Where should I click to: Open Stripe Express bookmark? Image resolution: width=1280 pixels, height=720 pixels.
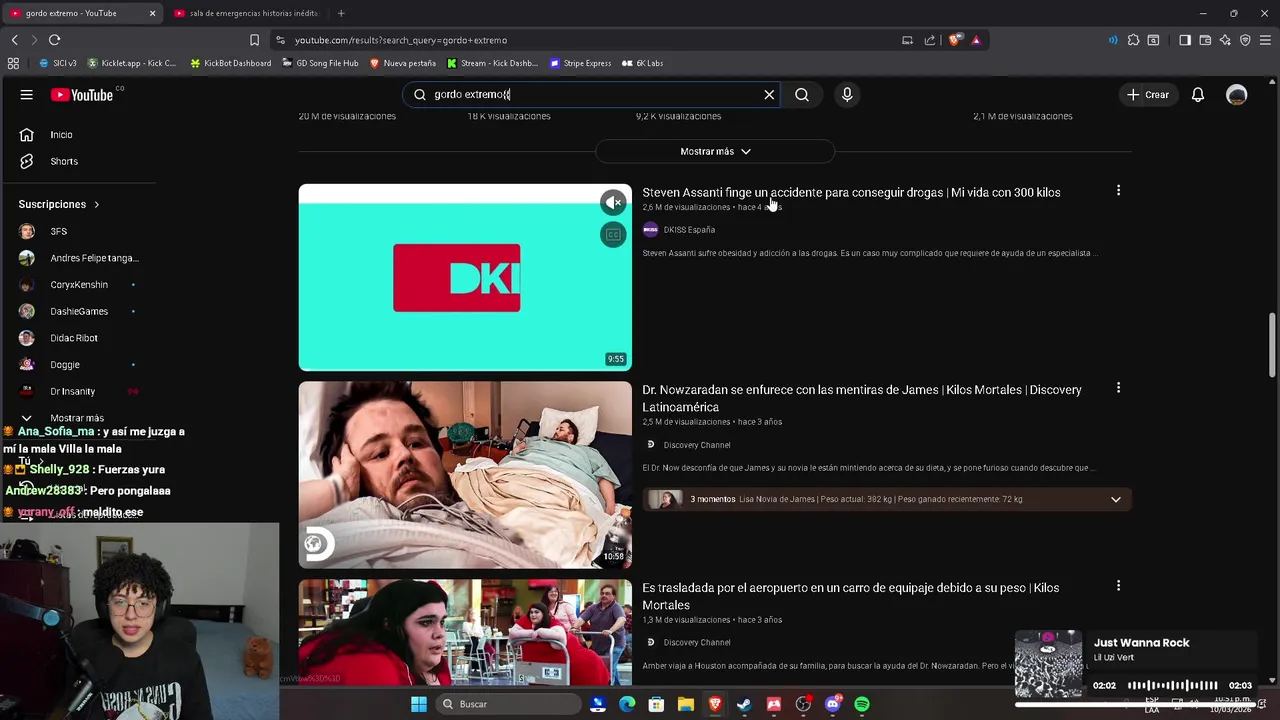click(580, 63)
